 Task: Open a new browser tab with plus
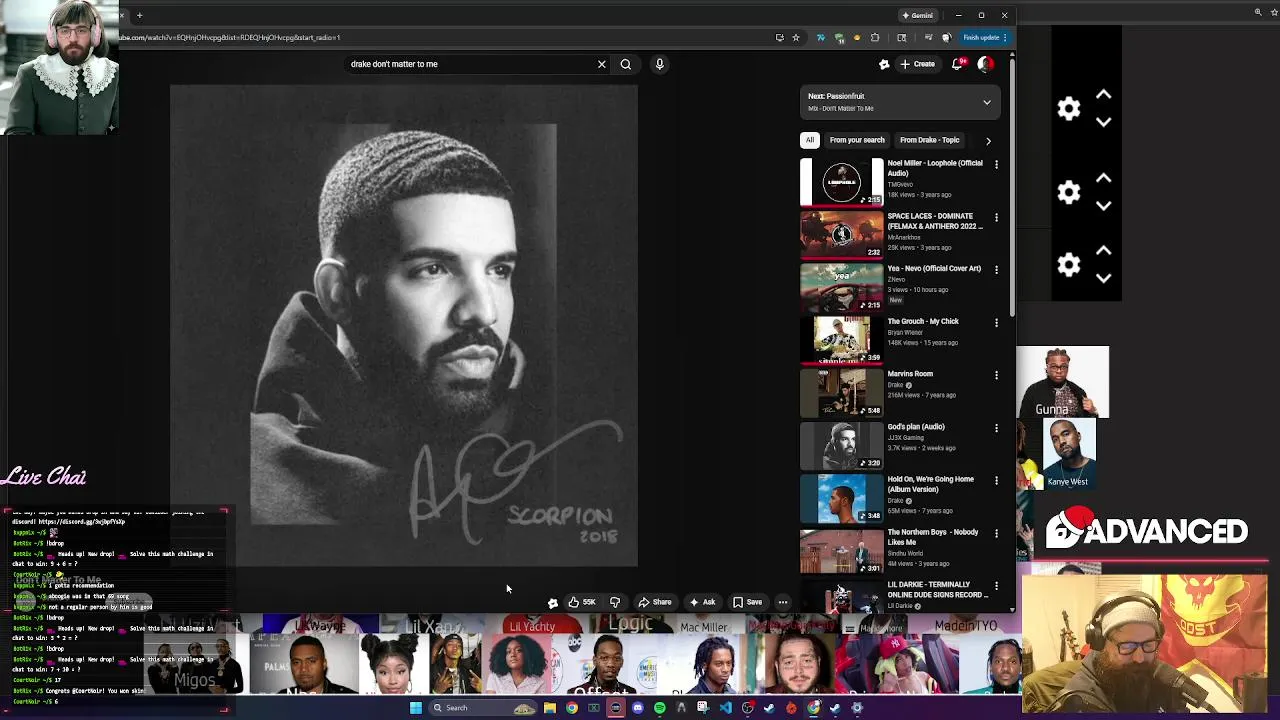tap(140, 15)
